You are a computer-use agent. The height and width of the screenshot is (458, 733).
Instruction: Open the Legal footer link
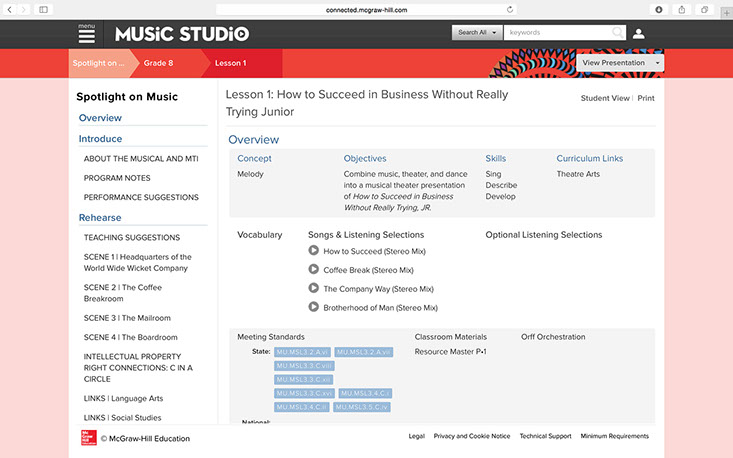tap(417, 436)
